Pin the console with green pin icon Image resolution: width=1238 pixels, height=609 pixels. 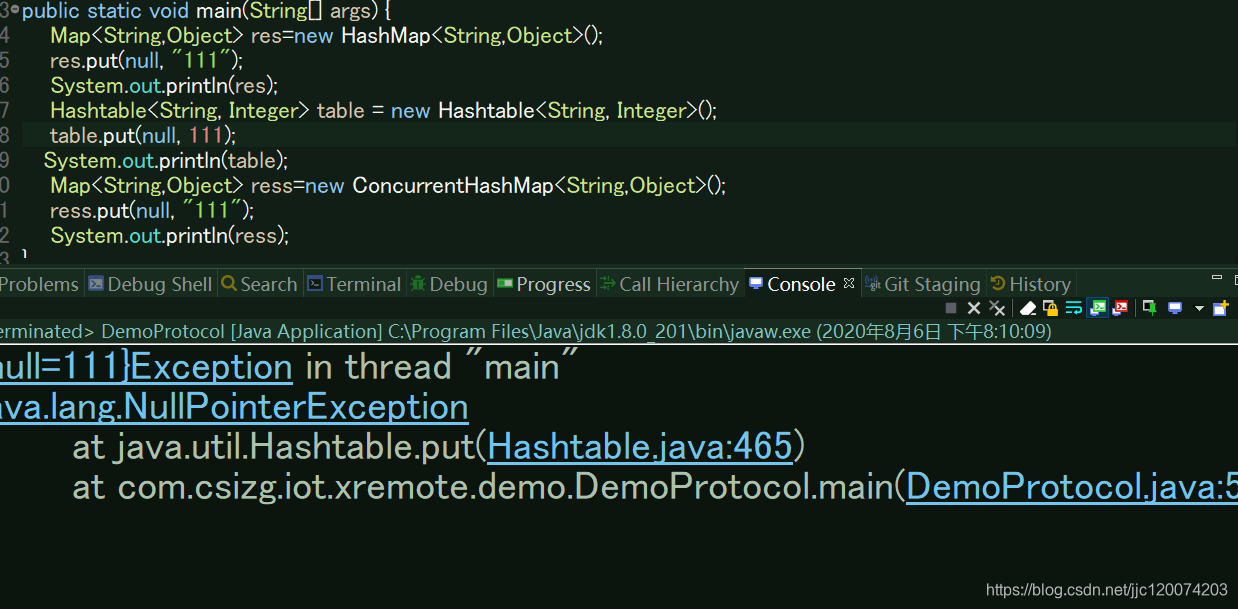tap(1150, 308)
